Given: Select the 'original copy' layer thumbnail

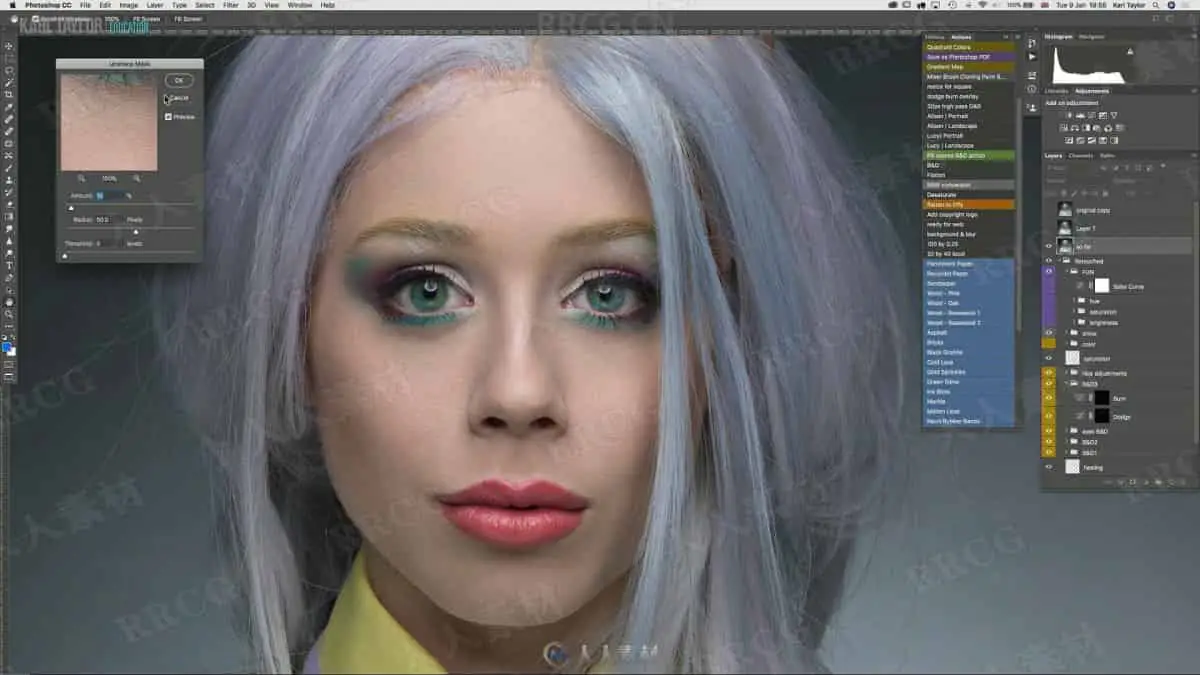Looking at the screenshot, I should click(x=1065, y=210).
